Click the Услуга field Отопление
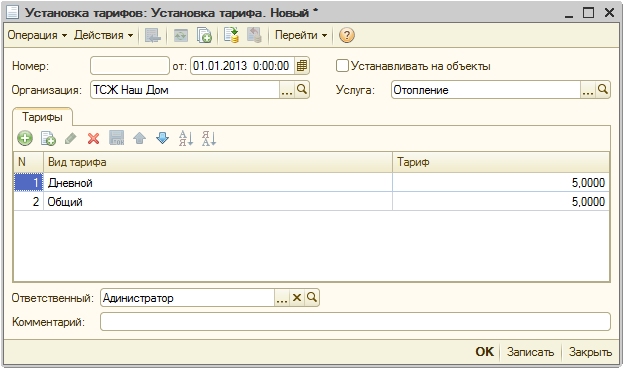Image resolution: width=623 pixels, height=368 pixels. (486, 90)
